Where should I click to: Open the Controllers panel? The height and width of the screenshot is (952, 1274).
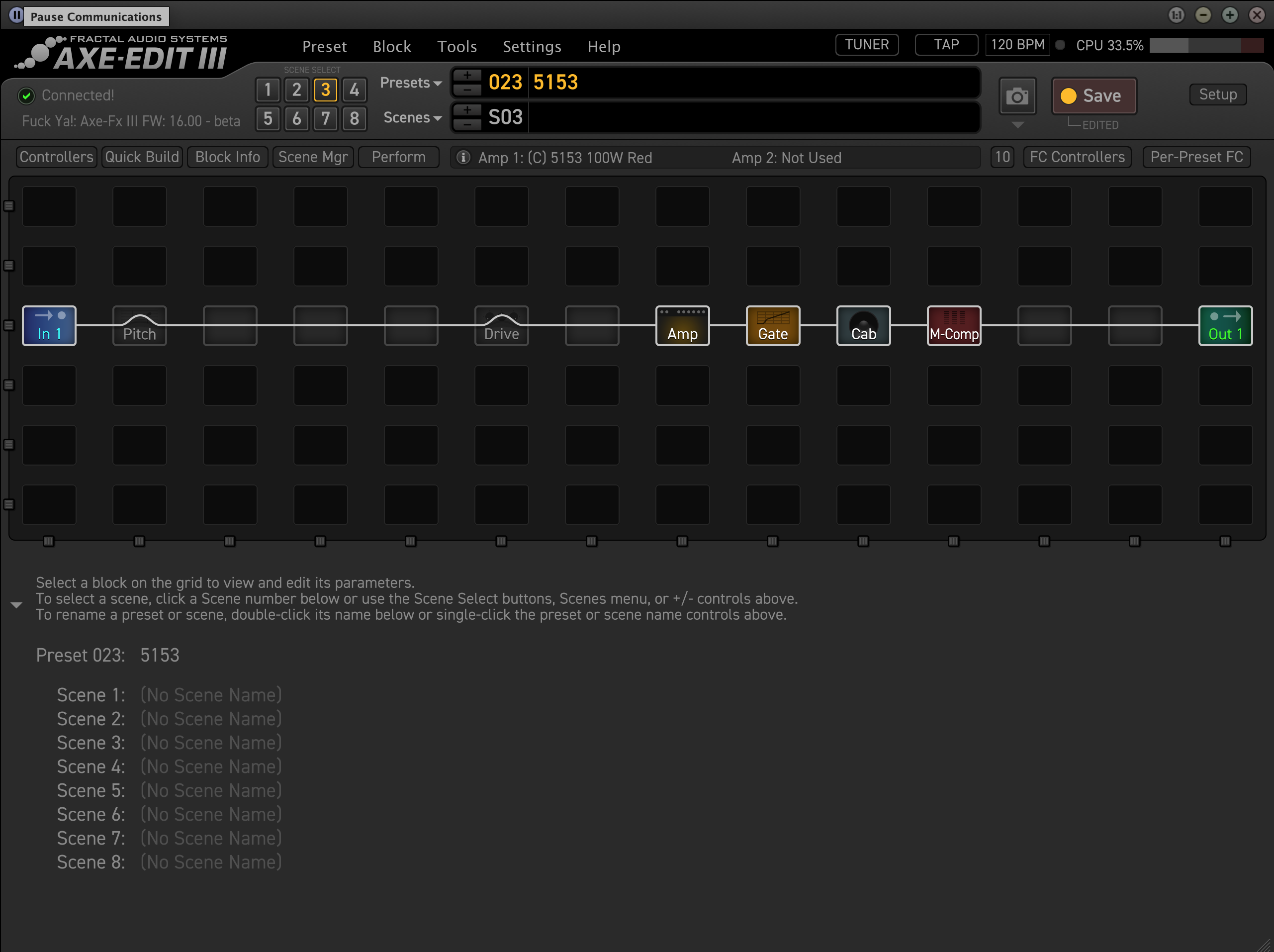pyautogui.click(x=56, y=157)
